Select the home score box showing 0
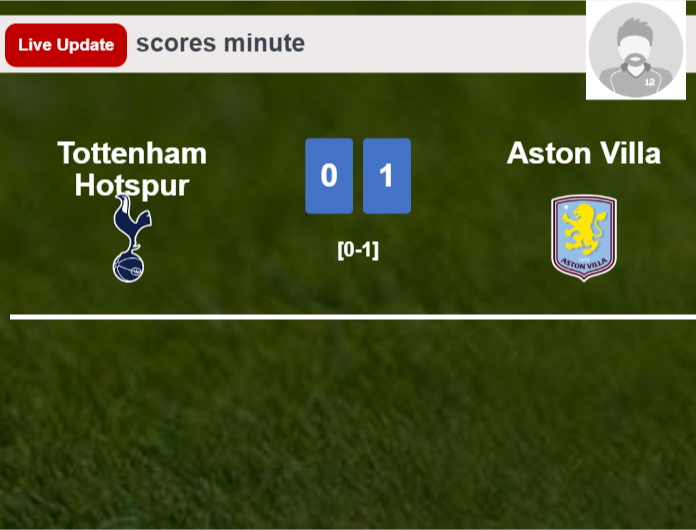The image size is (696, 530). [329, 176]
